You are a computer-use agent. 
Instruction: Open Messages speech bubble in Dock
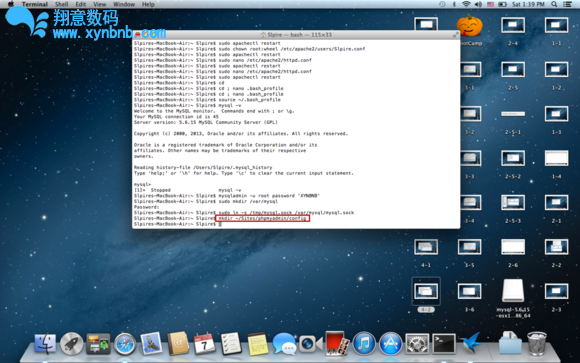tap(284, 344)
